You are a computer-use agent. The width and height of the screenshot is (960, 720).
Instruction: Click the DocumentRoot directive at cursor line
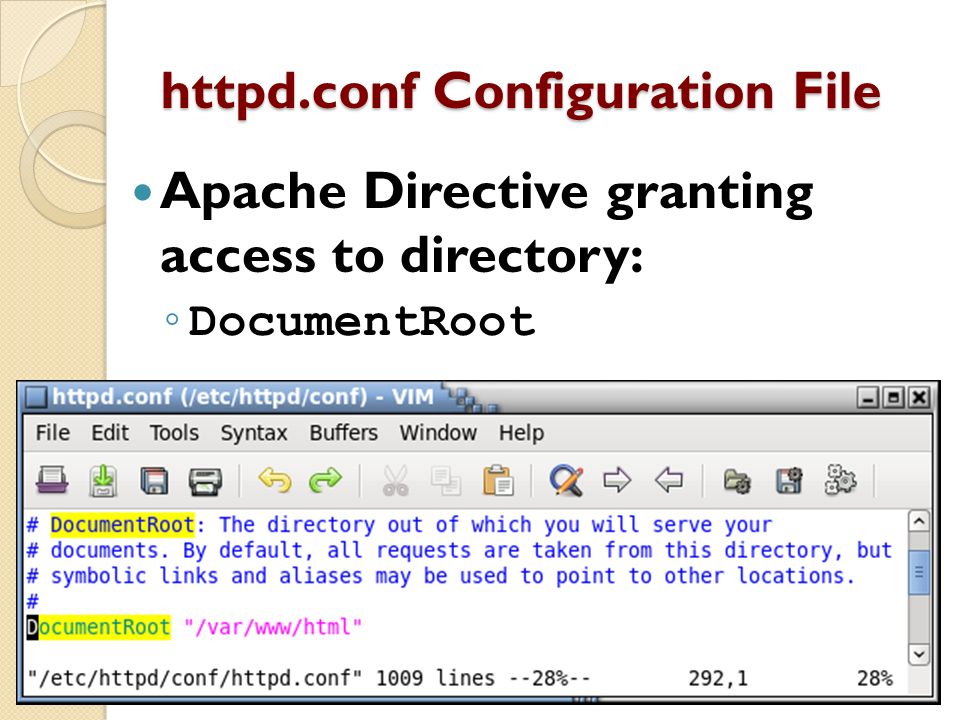[98, 627]
